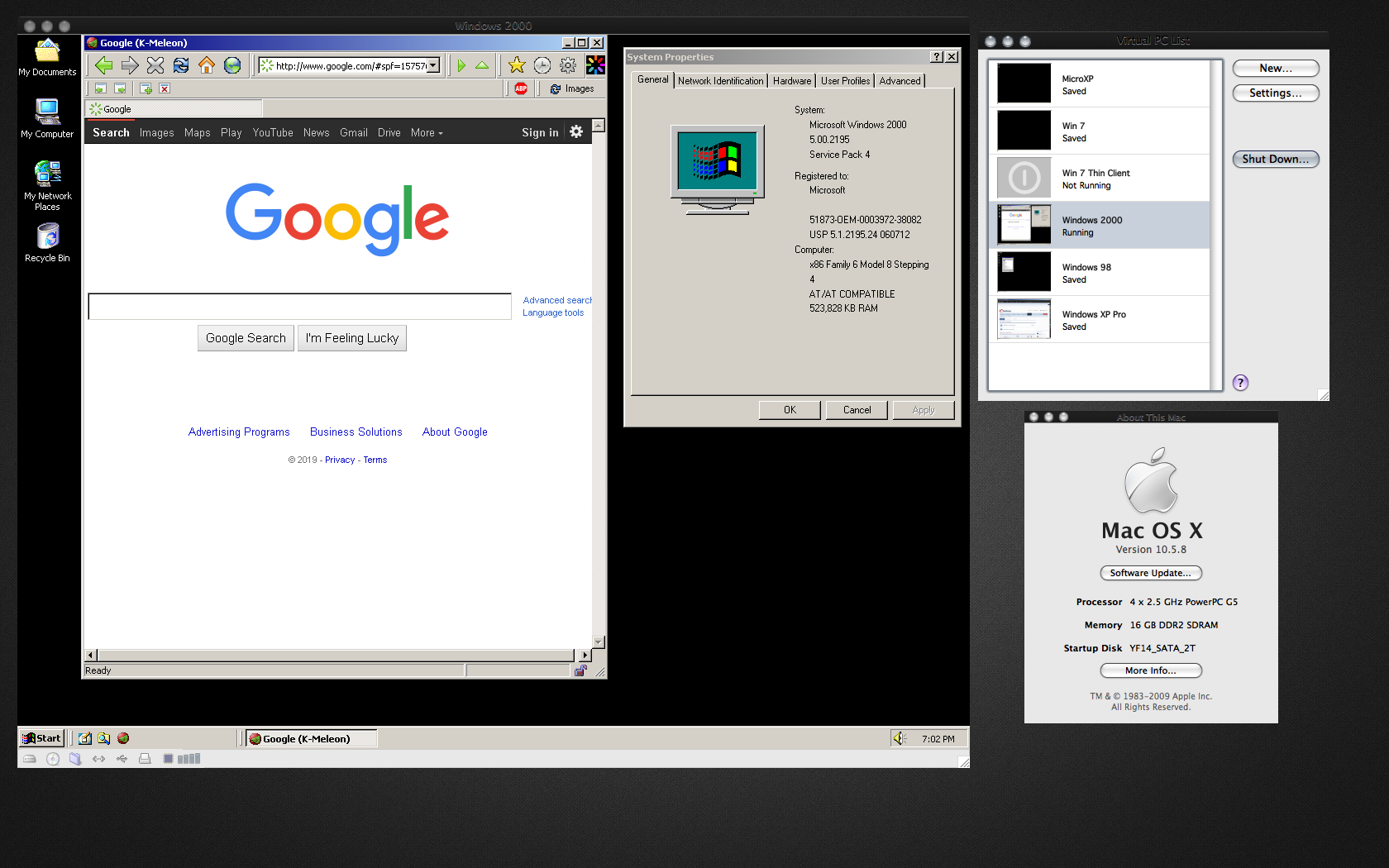Viewport: 1389px width, 868px height.
Task: Click Software Update... in About This Mac
Action: 1150,573
